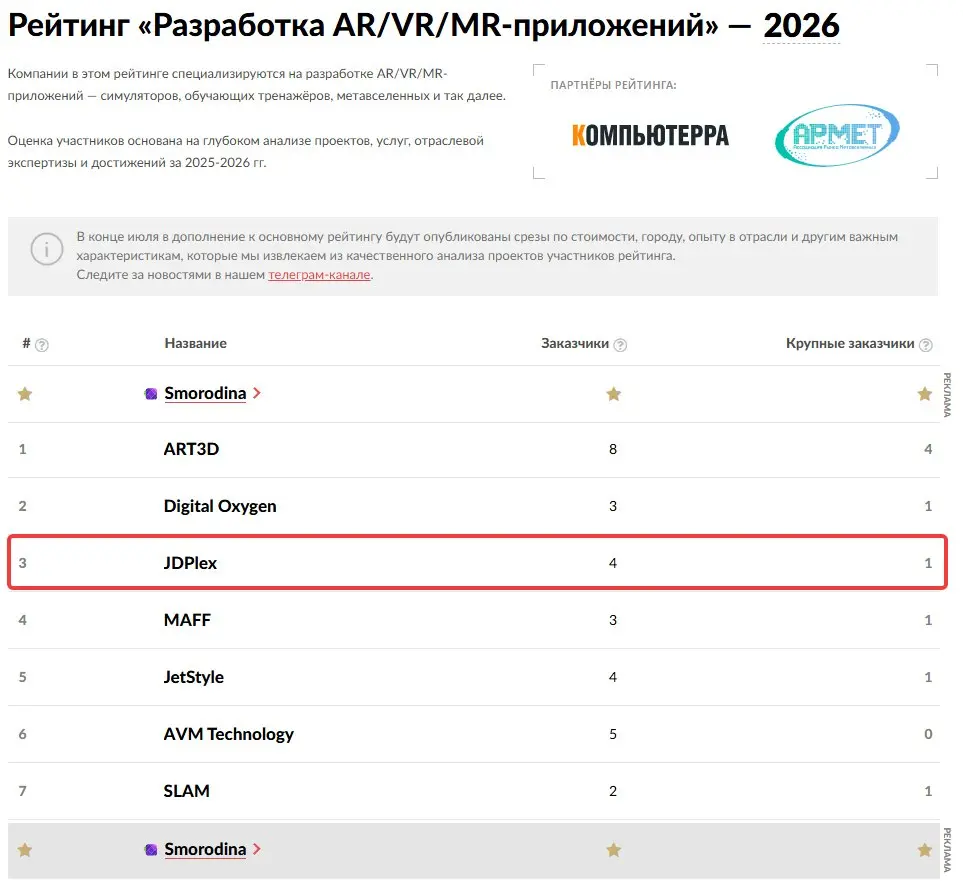Click the Крупные заказчики column header
This screenshot has width=963, height=896.
click(x=850, y=343)
